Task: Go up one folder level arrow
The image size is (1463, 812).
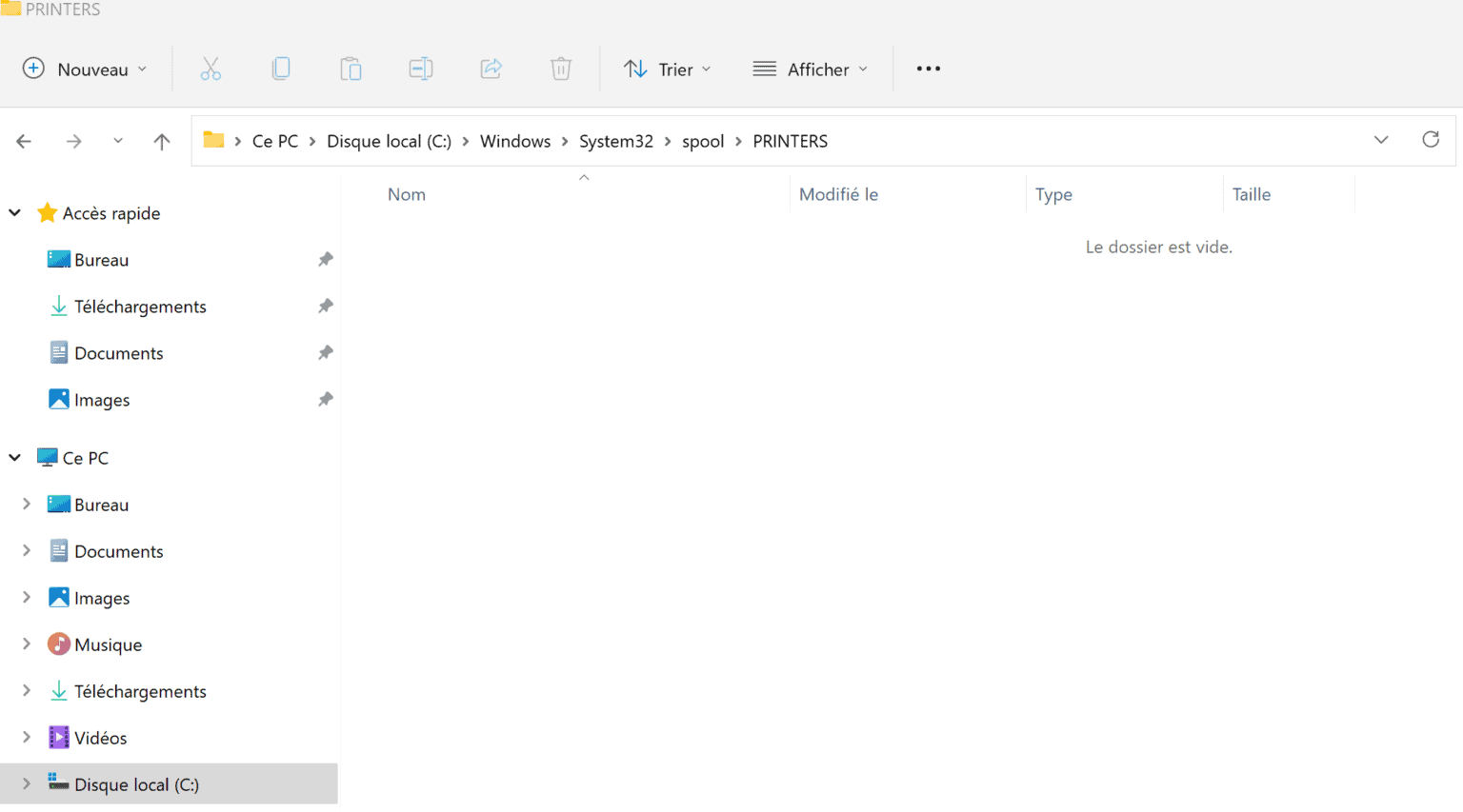Action: pos(162,141)
